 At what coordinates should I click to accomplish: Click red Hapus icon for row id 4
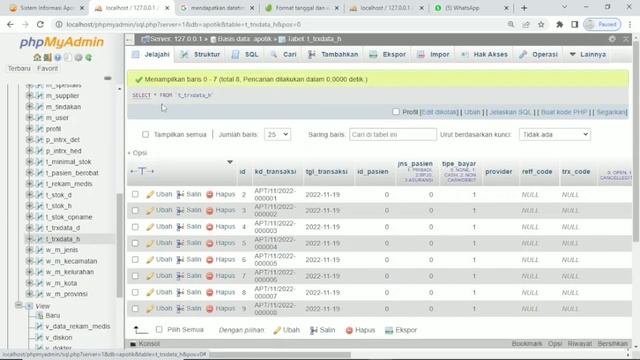click(210, 227)
